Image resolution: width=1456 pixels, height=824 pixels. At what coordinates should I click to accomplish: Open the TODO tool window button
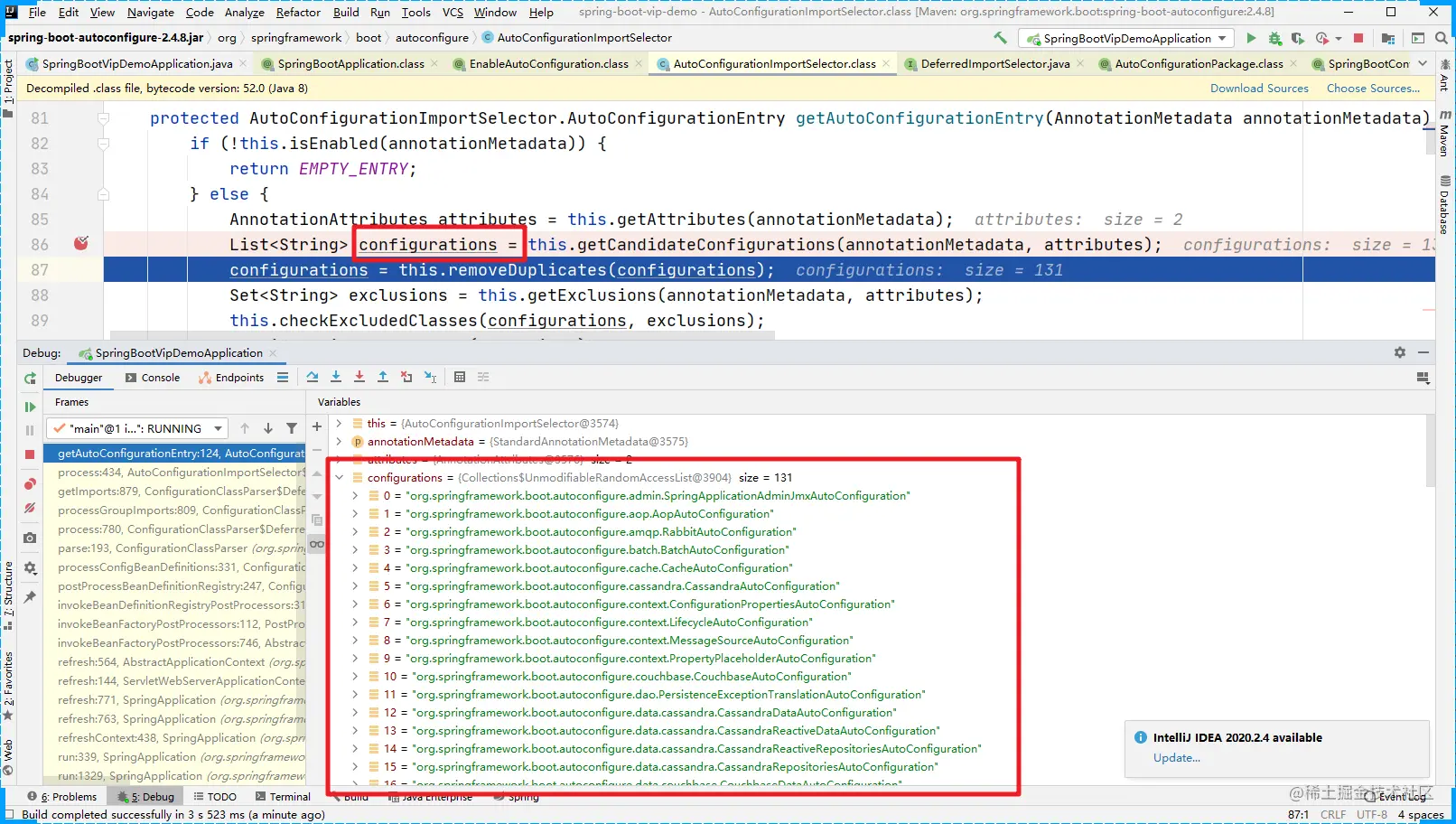215,797
